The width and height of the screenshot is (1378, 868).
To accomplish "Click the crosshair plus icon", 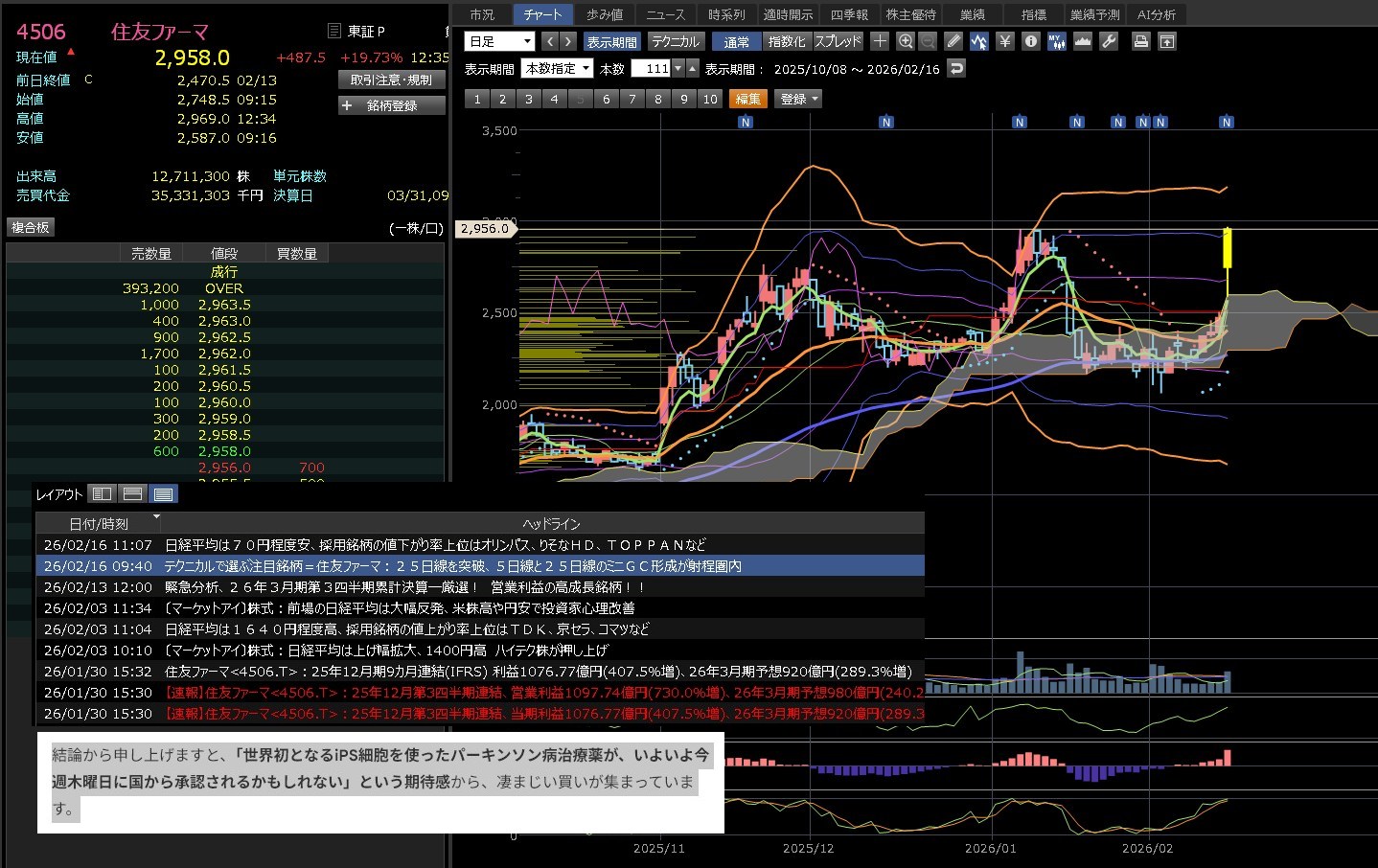I will [x=880, y=41].
